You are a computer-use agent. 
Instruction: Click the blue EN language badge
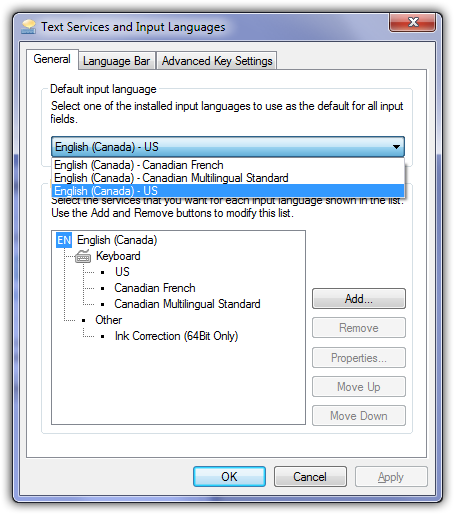coord(64,240)
